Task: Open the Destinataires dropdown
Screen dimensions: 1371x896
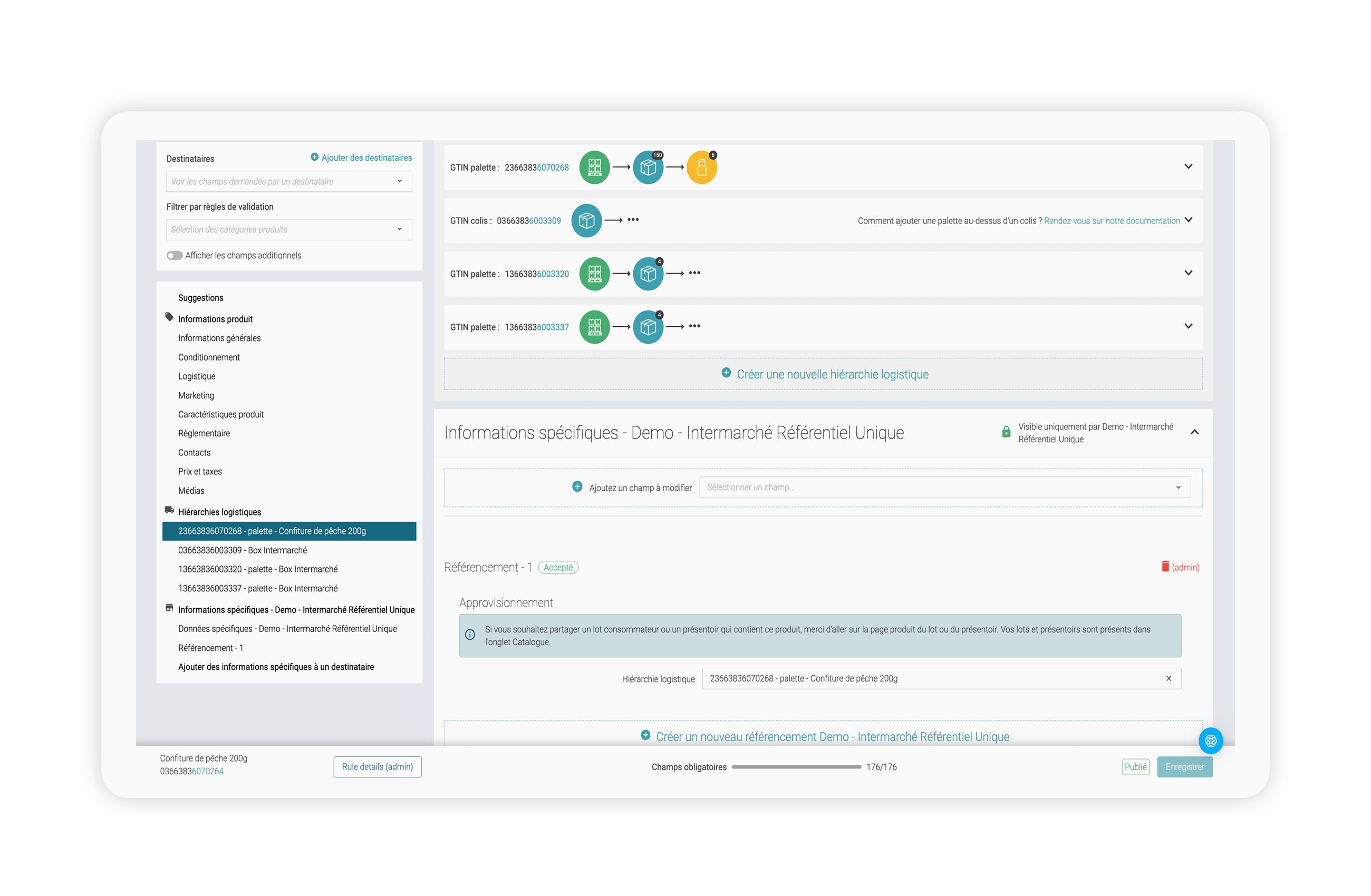Action: [x=289, y=181]
